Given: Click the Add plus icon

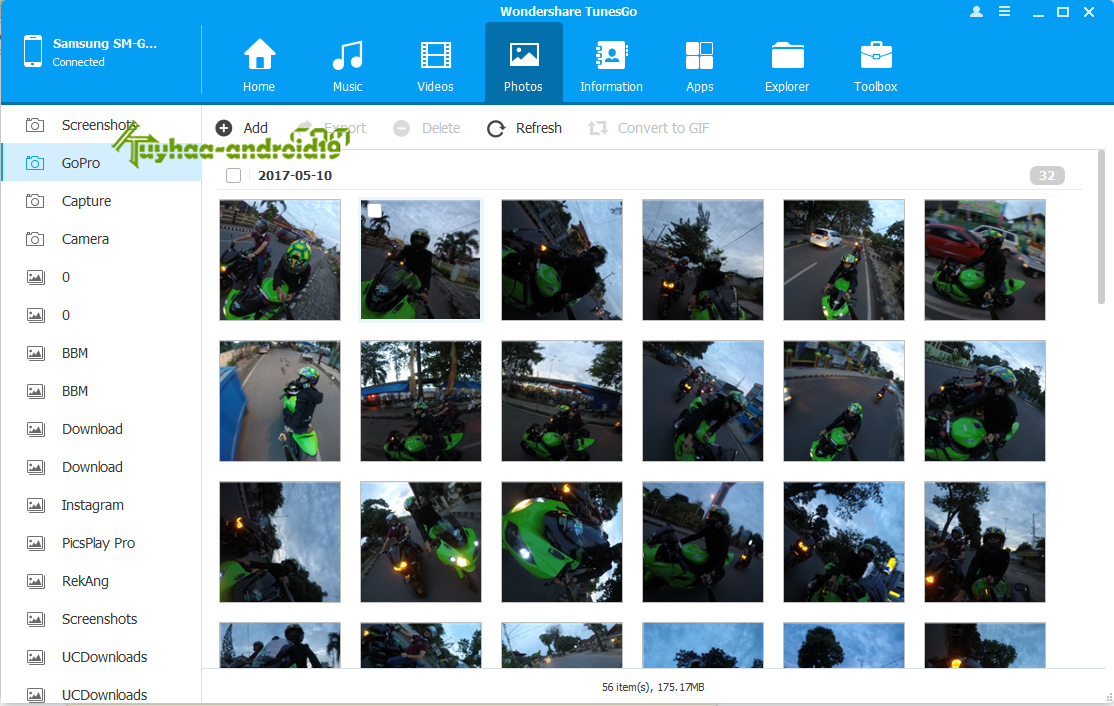Looking at the screenshot, I should pyautogui.click(x=224, y=128).
